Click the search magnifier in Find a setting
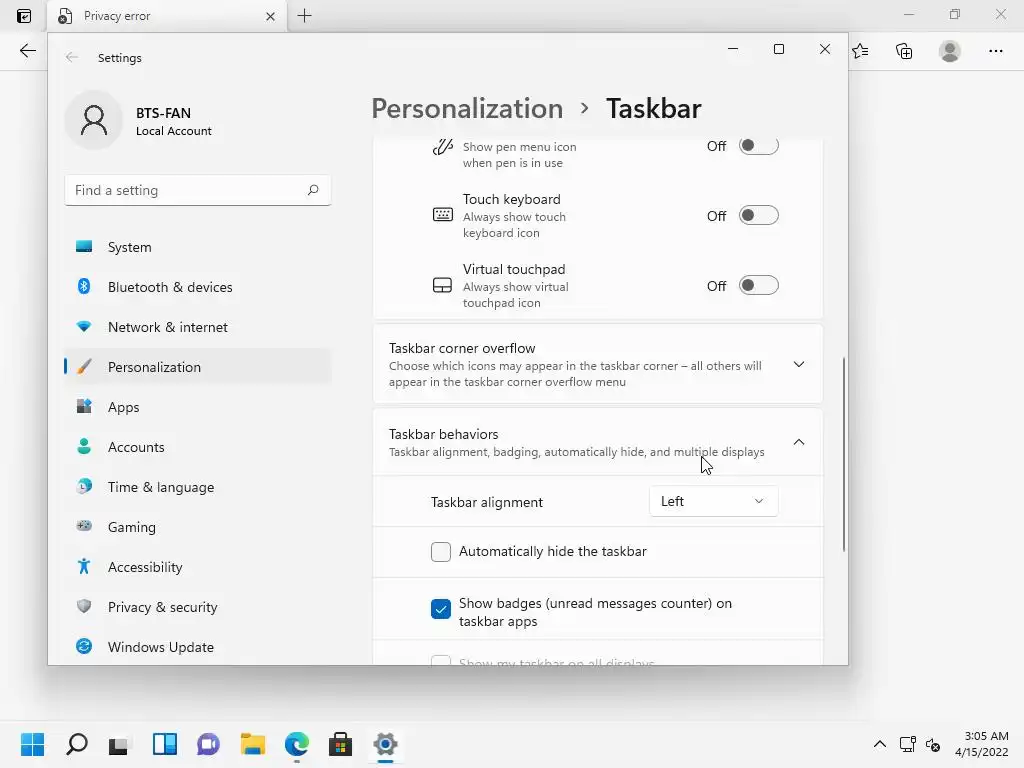1024x768 pixels. [313, 190]
